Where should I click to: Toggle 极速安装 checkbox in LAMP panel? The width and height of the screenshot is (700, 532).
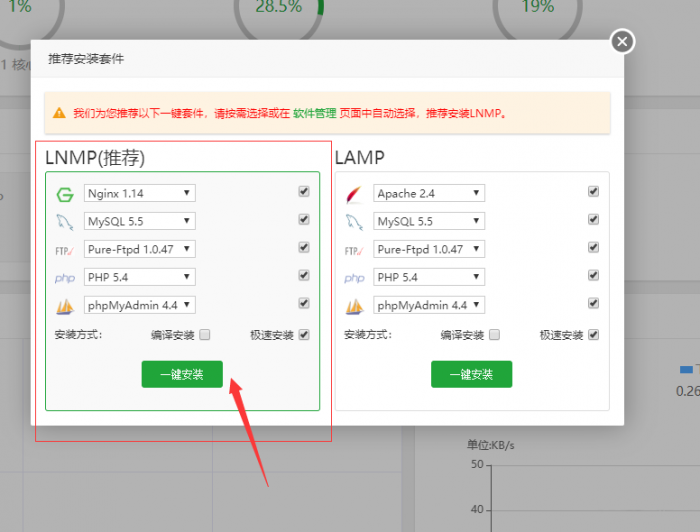point(594,335)
